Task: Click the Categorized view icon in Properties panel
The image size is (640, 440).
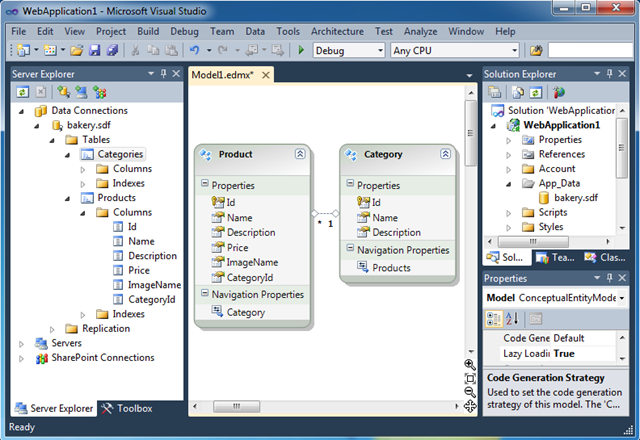Action: coord(494,318)
